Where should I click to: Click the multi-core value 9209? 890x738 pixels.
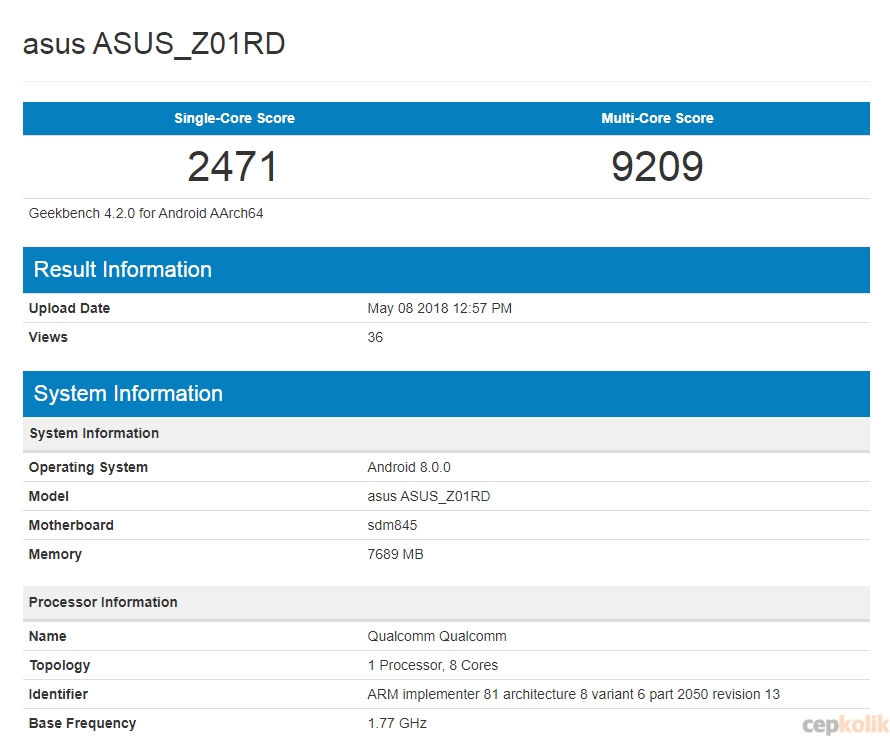coord(657,167)
